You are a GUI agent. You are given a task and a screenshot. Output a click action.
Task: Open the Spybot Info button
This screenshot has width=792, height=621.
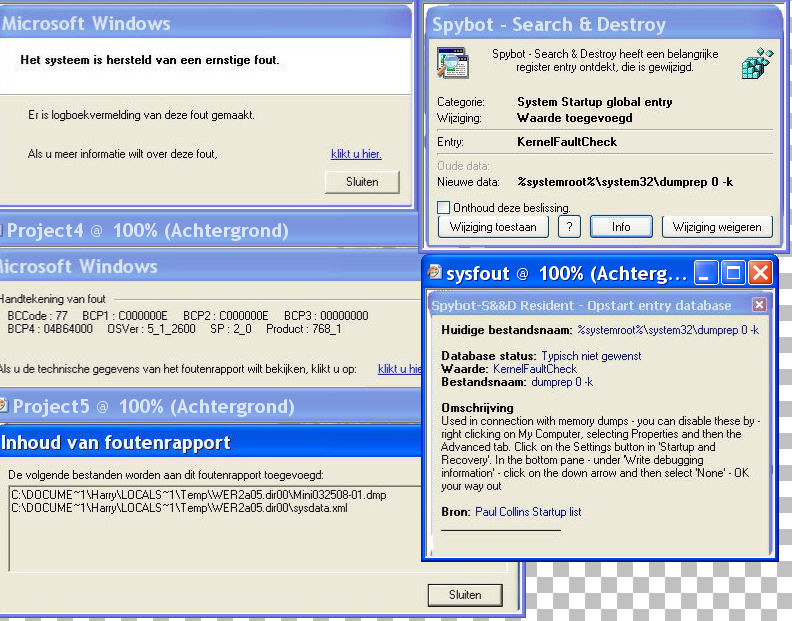pyautogui.click(x=621, y=227)
